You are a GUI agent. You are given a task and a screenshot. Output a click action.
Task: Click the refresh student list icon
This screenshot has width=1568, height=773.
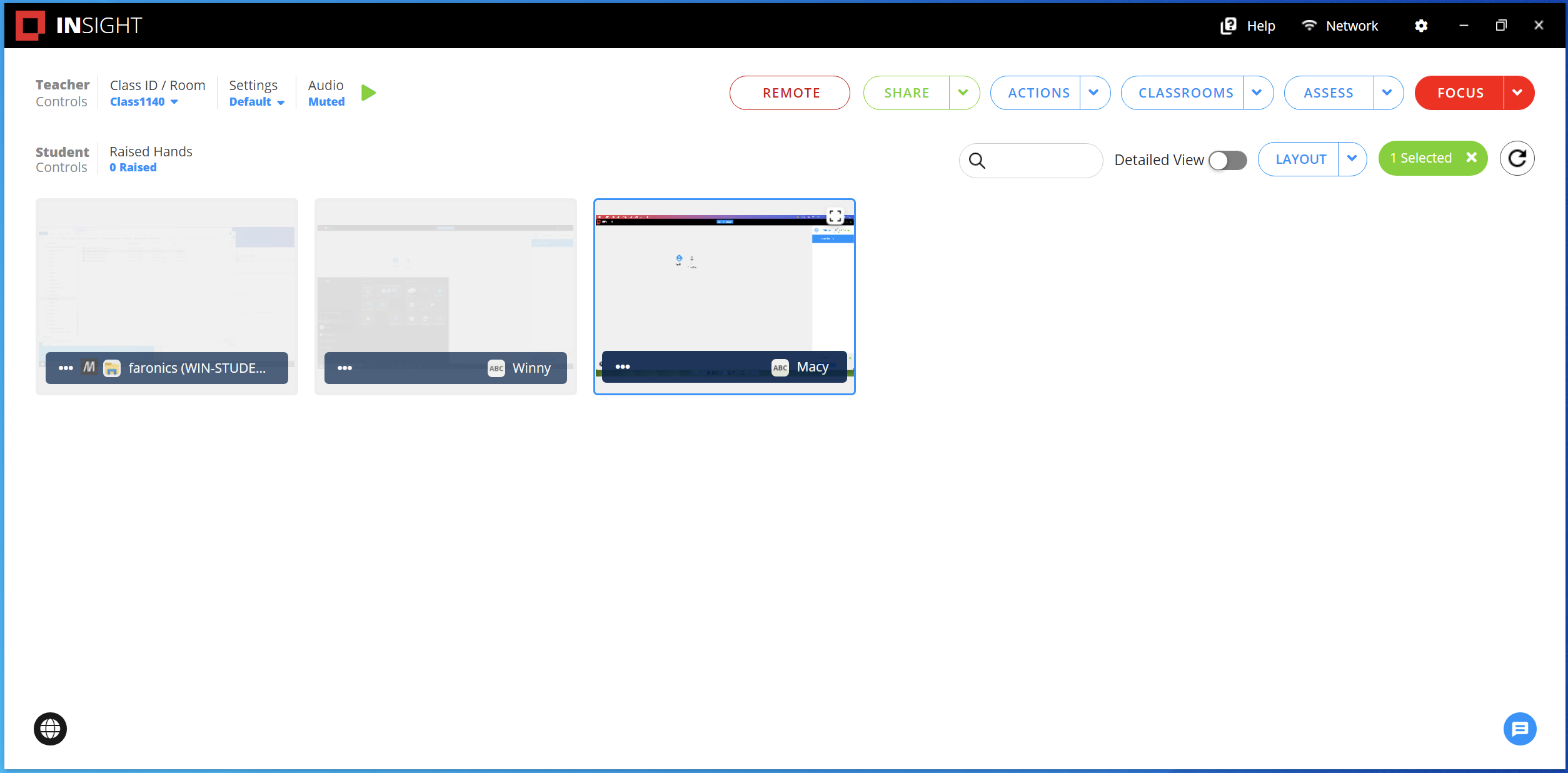coord(1517,158)
